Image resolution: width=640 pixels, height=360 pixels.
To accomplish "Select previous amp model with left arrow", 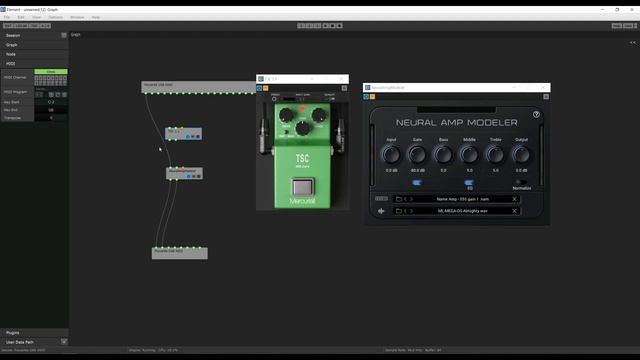I will 406,199.
